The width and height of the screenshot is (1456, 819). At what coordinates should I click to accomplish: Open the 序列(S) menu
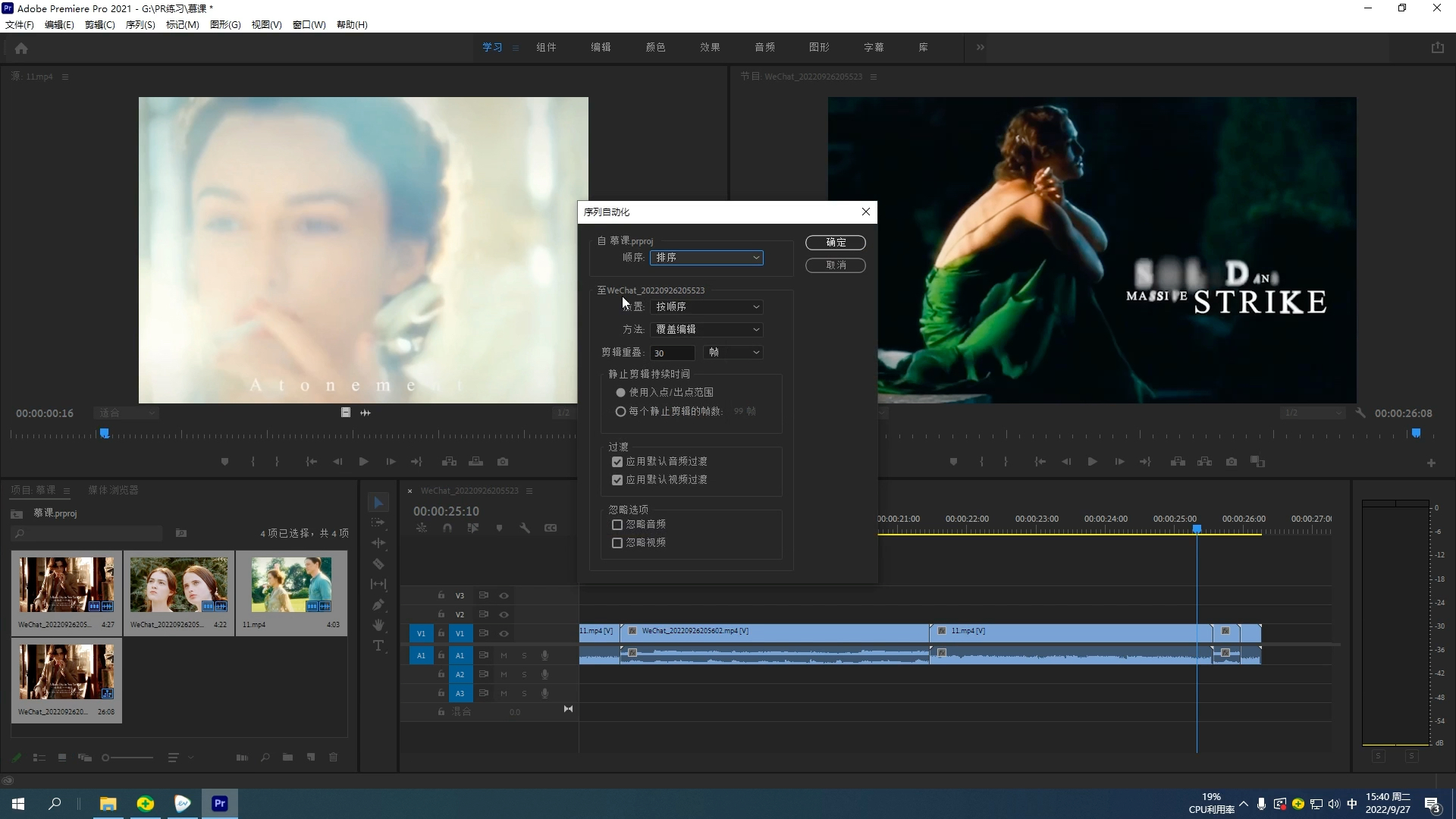pos(140,25)
